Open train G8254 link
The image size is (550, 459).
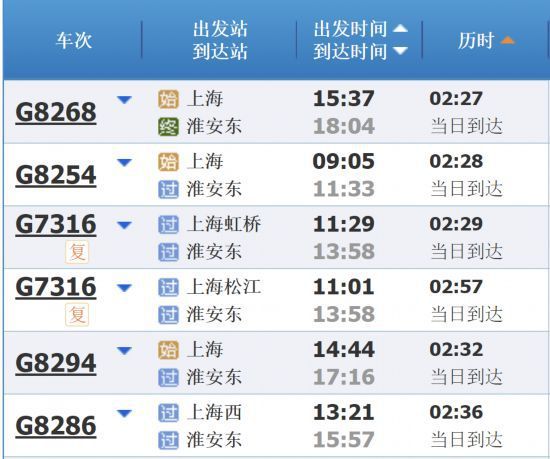coord(56,175)
